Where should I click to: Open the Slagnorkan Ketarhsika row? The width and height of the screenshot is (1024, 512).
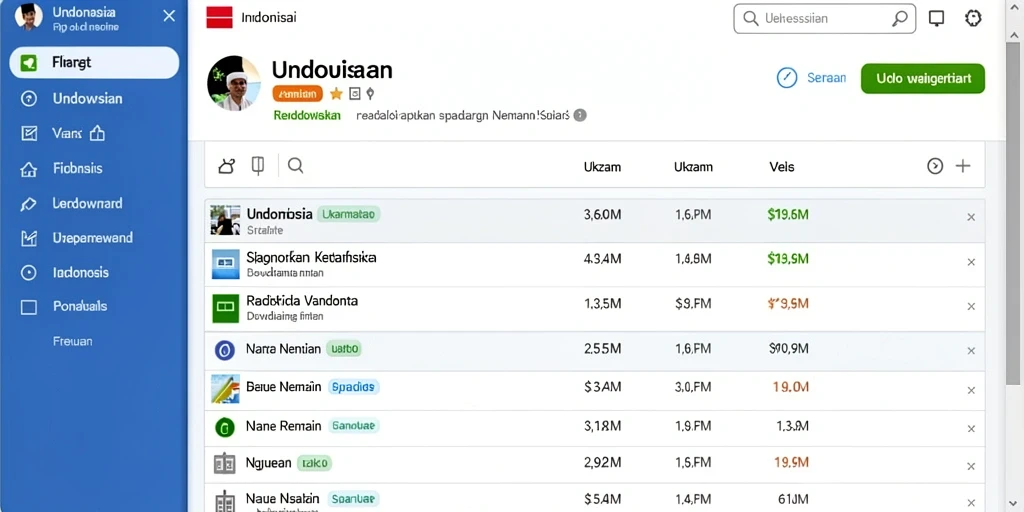tap(594, 264)
